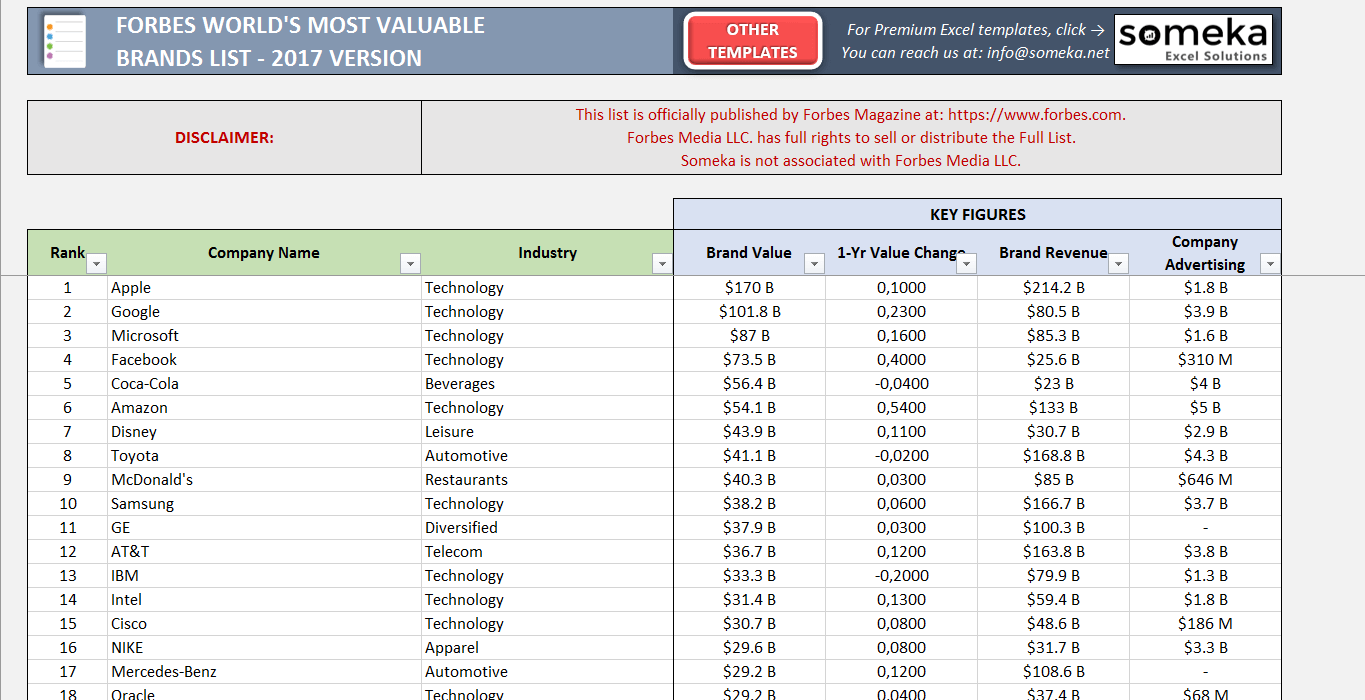The height and width of the screenshot is (700, 1365).
Task: Open the Brand Value filter dropdown
Action: coord(814,264)
